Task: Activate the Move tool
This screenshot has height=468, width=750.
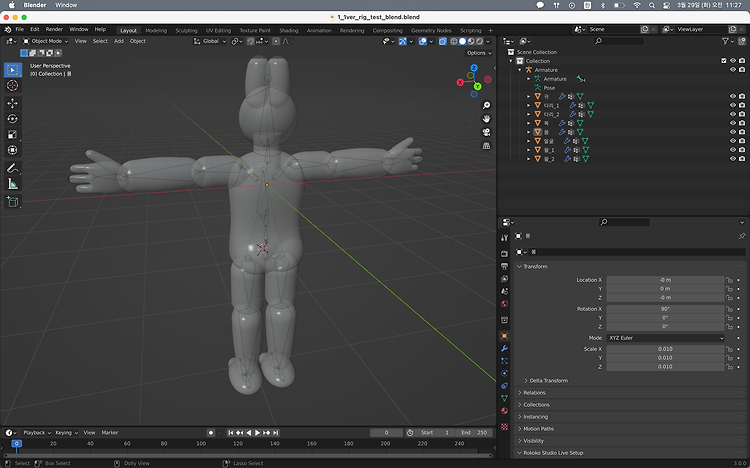Action: click(13, 103)
